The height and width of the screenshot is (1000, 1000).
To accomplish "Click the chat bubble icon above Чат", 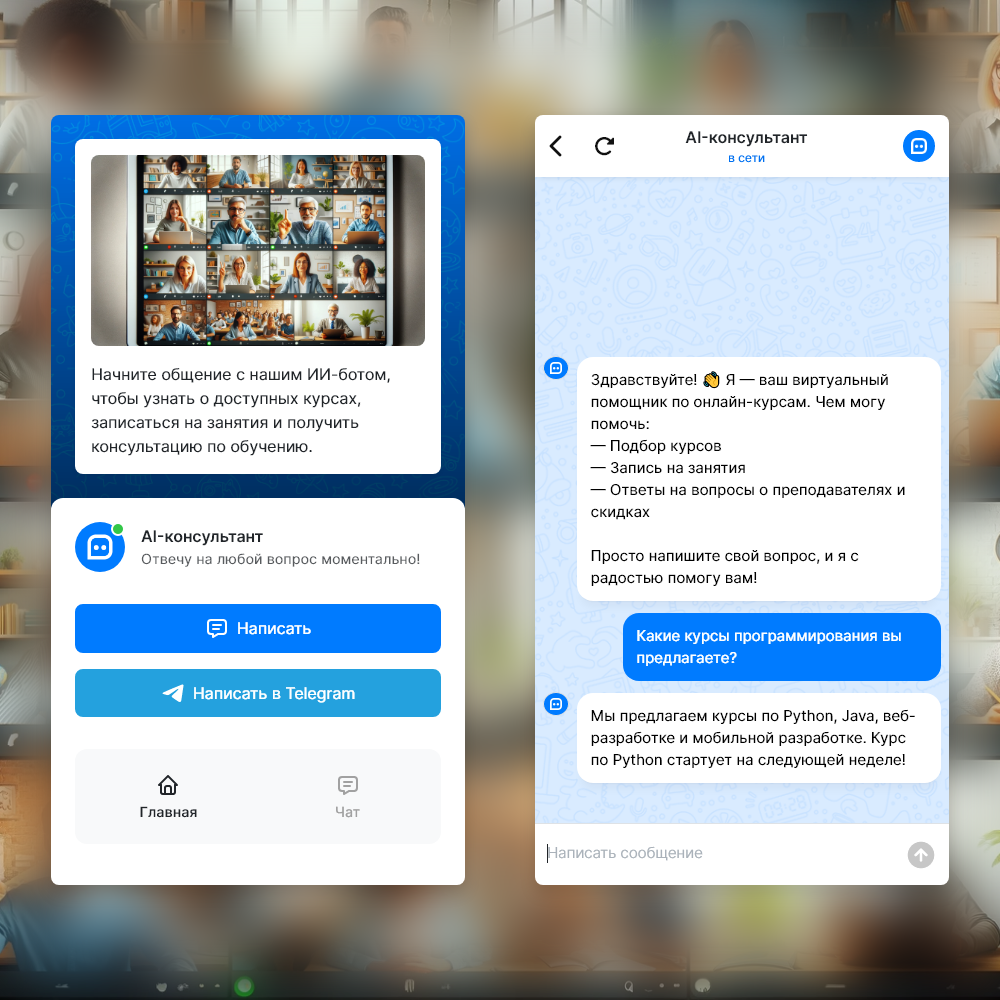I will [348, 785].
